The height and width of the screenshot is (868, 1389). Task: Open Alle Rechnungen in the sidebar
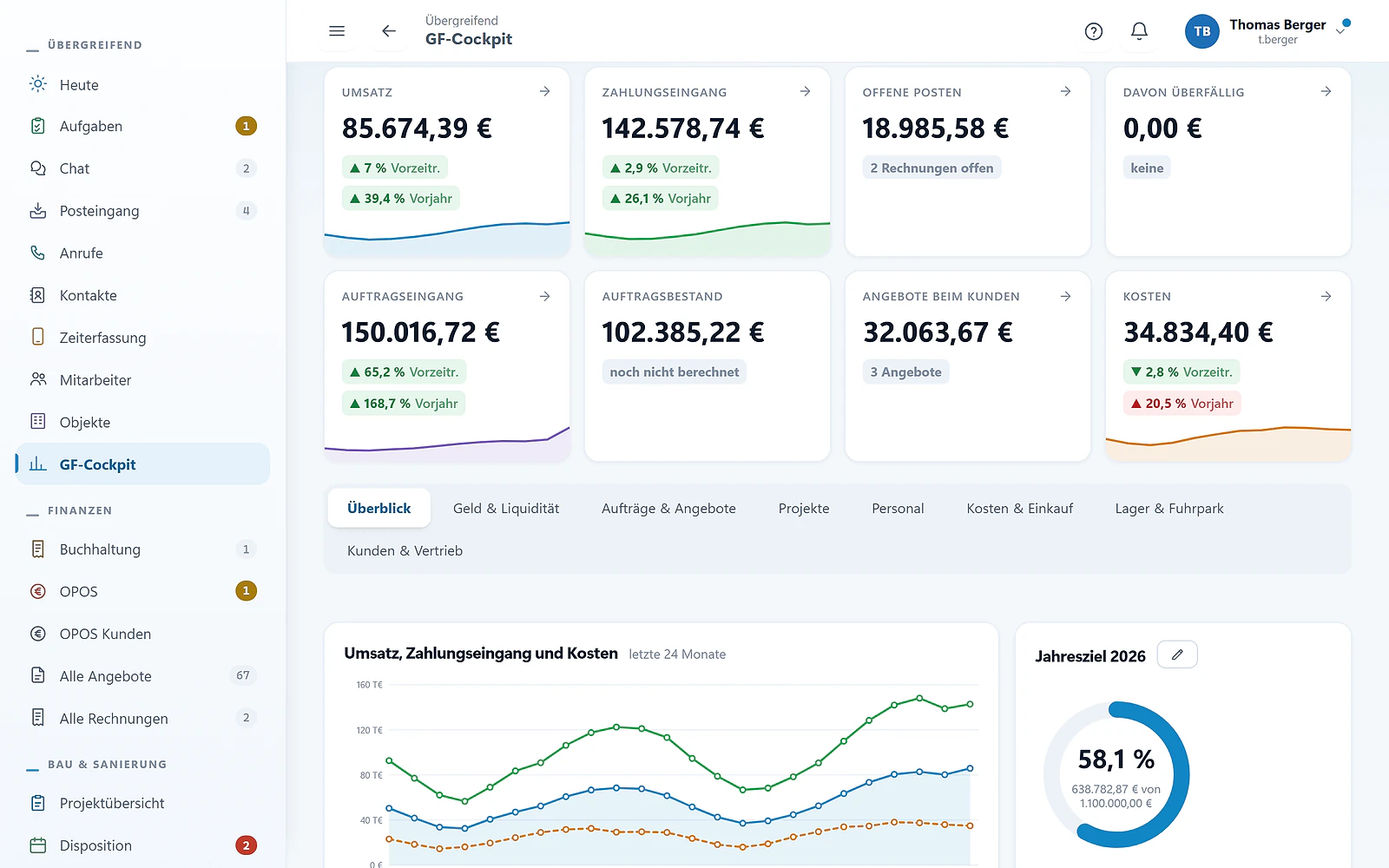(x=143, y=719)
